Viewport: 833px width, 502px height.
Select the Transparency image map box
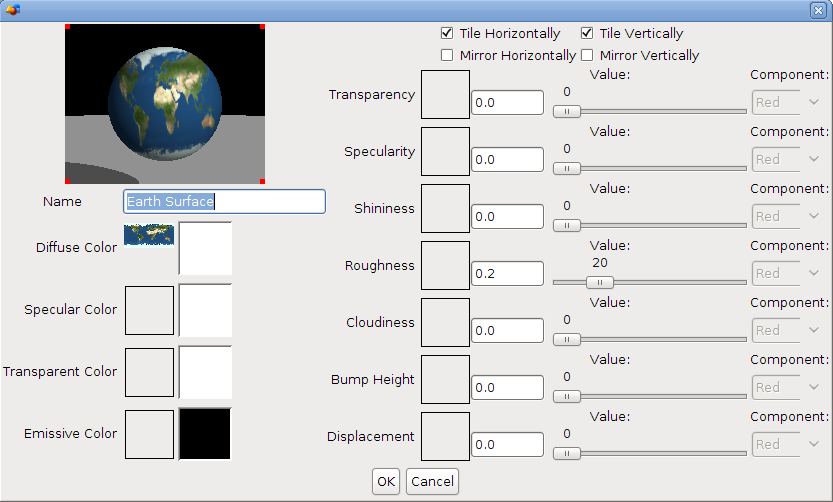(445, 95)
